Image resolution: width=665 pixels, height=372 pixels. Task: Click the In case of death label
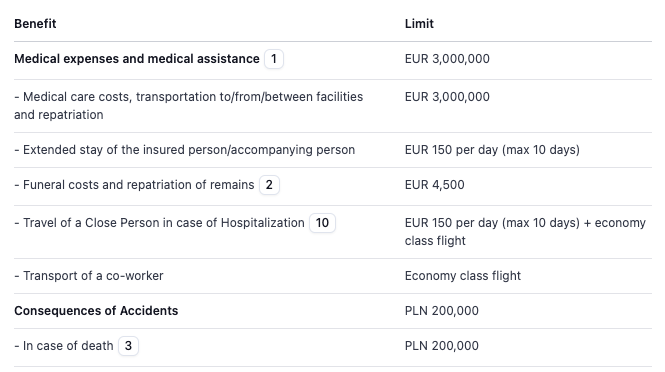point(64,346)
